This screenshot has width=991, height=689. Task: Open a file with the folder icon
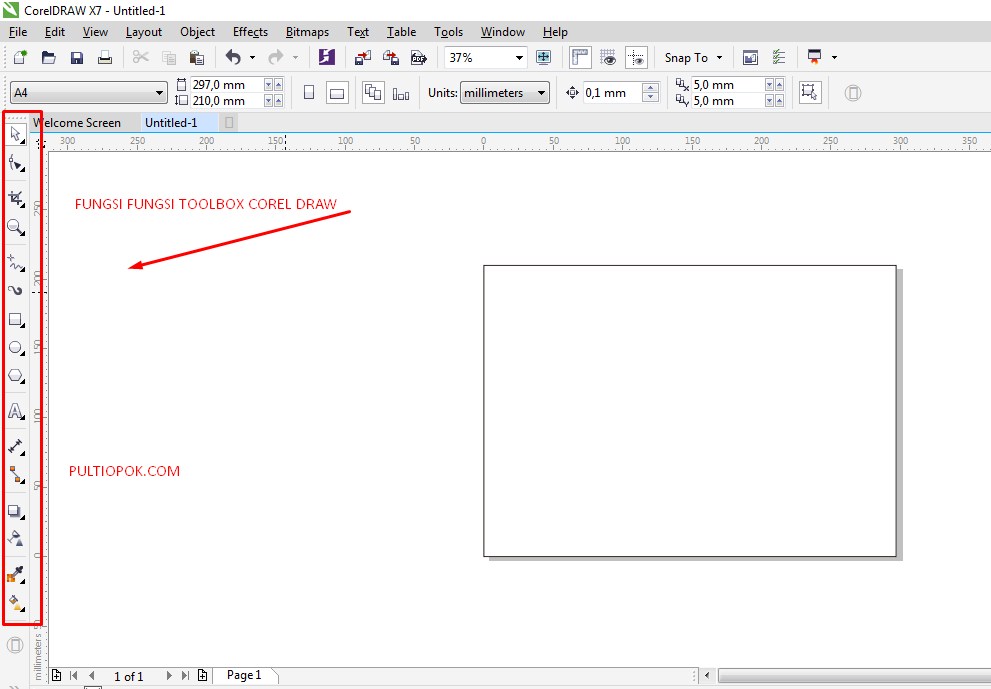(x=49, y=58)
